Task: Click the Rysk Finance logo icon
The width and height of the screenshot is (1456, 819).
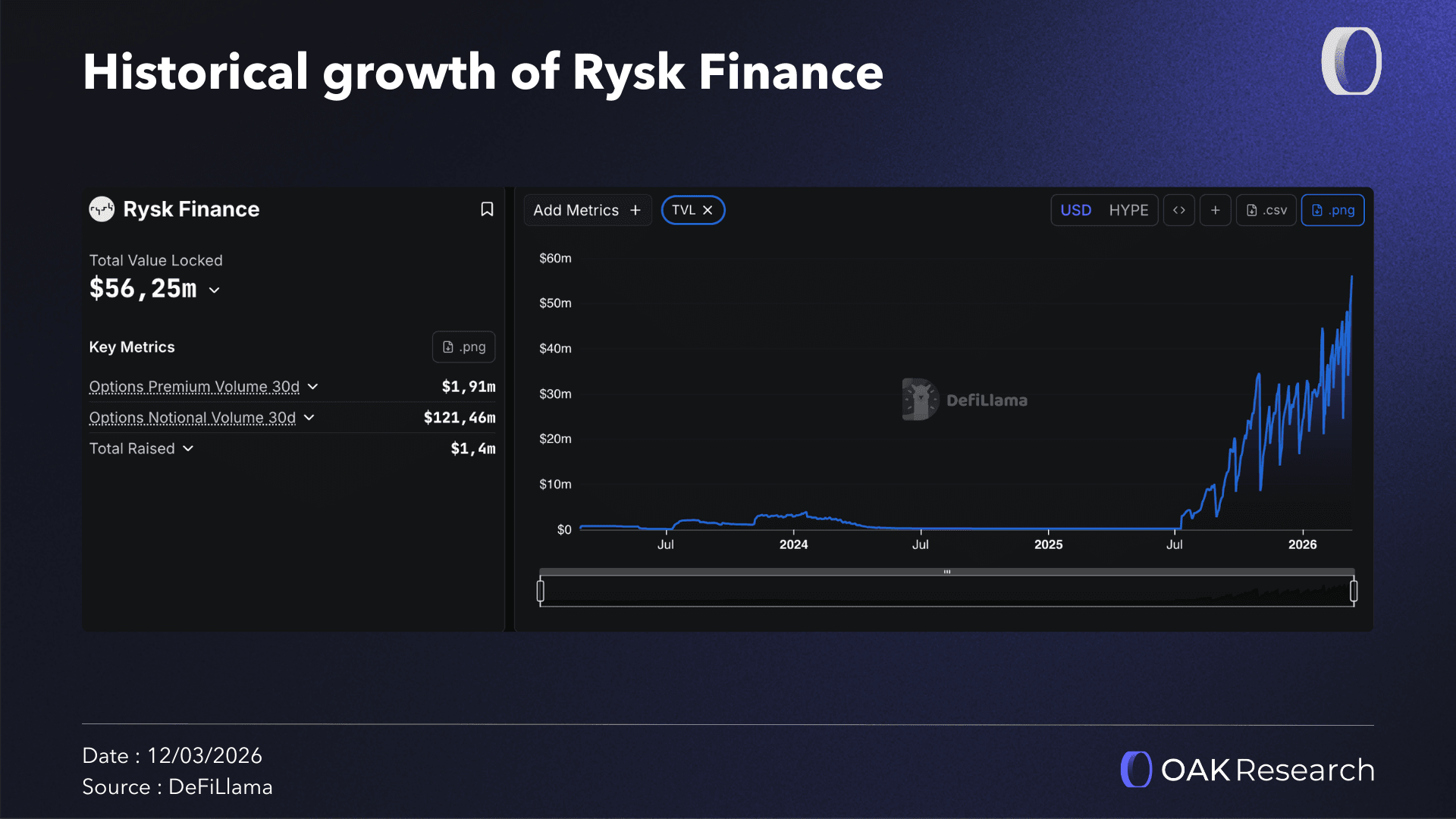Action: tap(102, 209)
